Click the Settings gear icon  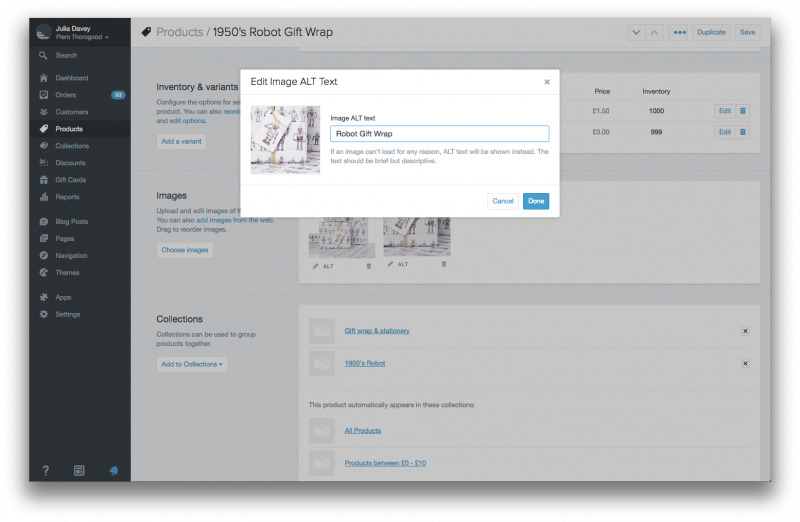tap(44, 314)
